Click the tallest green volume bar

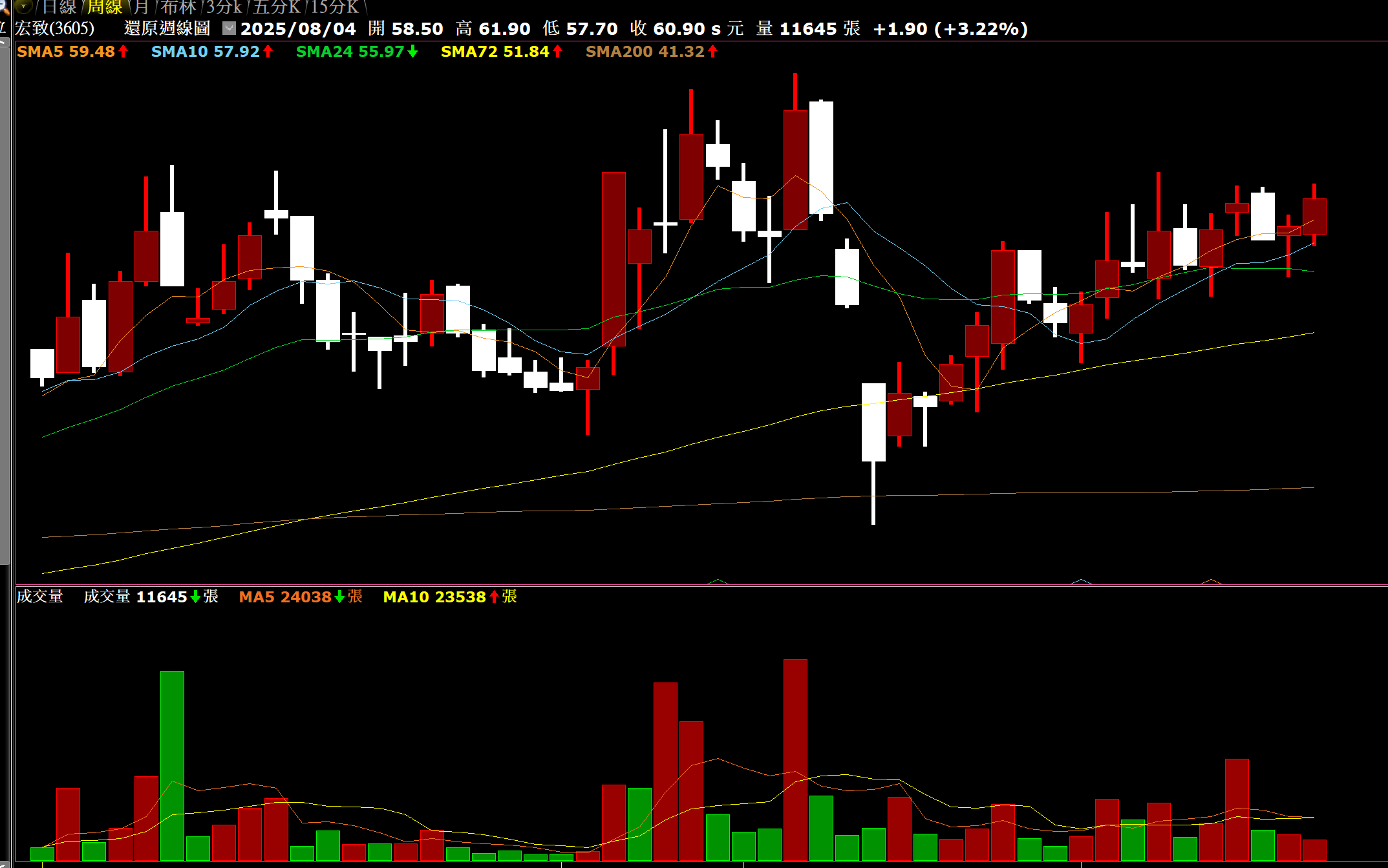(x=172, y=765)
